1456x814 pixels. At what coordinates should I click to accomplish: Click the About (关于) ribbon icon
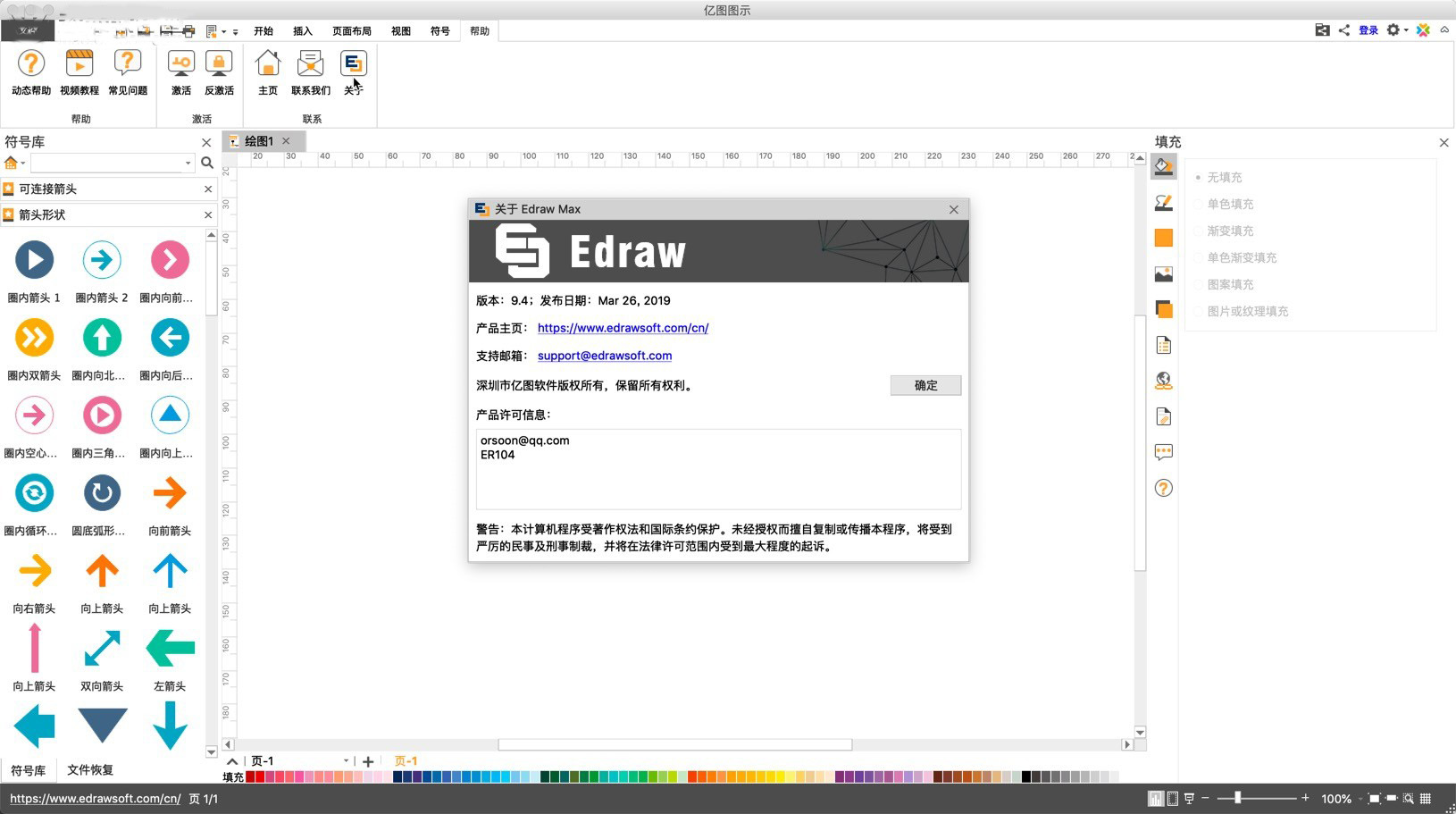click(354, 63)
